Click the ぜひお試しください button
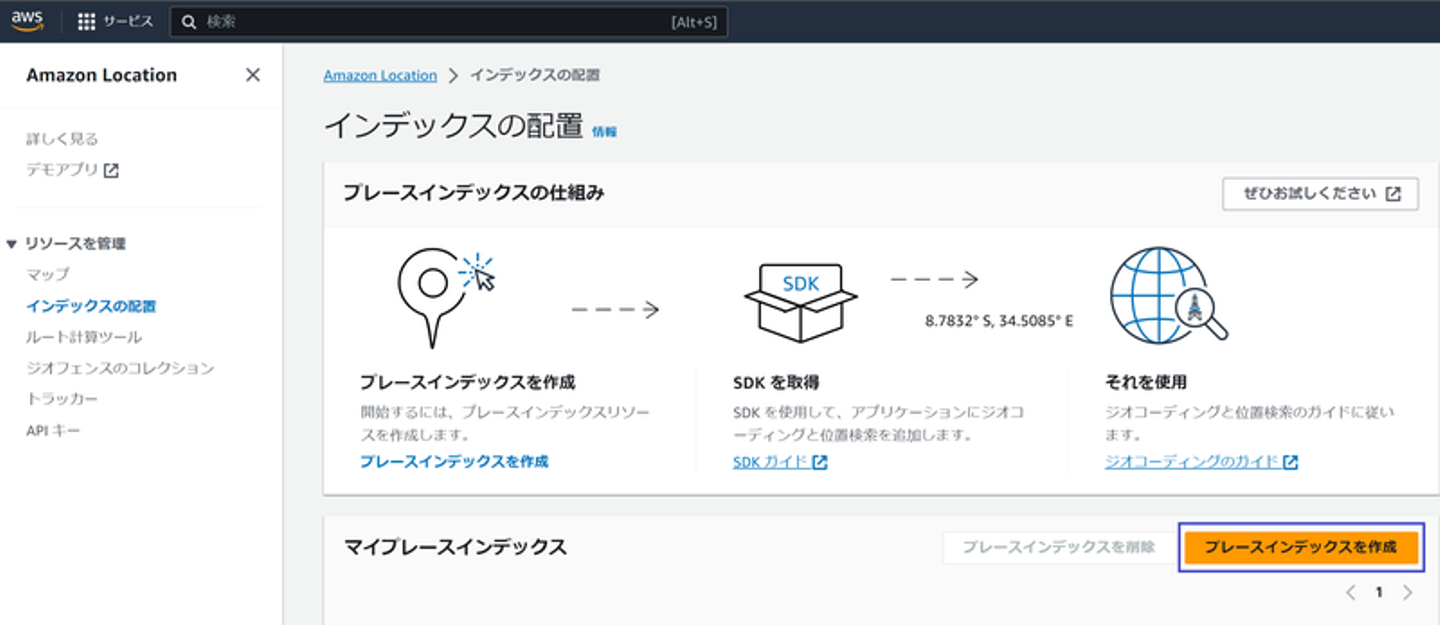Viewport: 1440px width, 625px height. pos(1320,194)
